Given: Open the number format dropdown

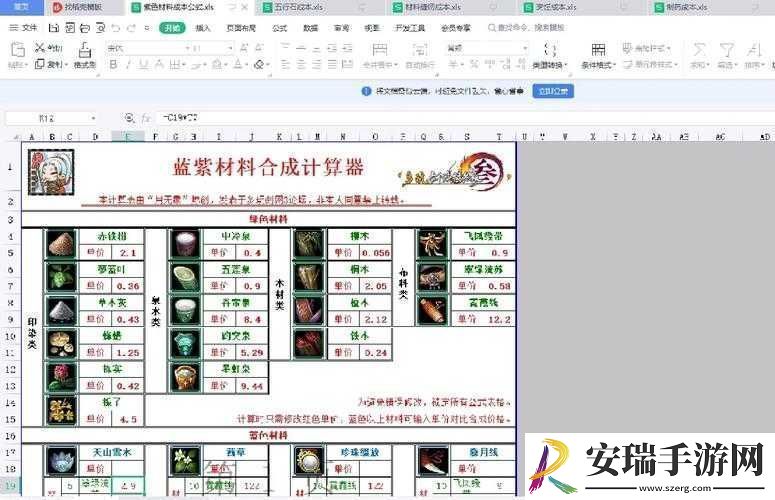Looking at the screenshot, I should (x=525, y=48).
